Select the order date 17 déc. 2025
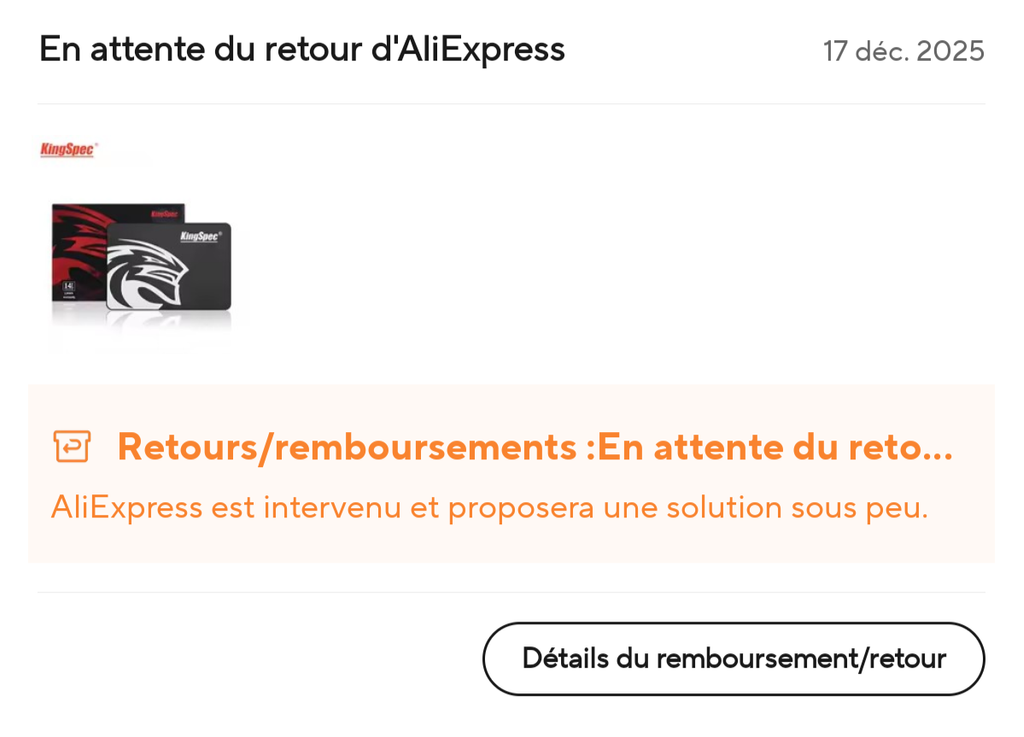1024x737 pixels. pos(903,52)
